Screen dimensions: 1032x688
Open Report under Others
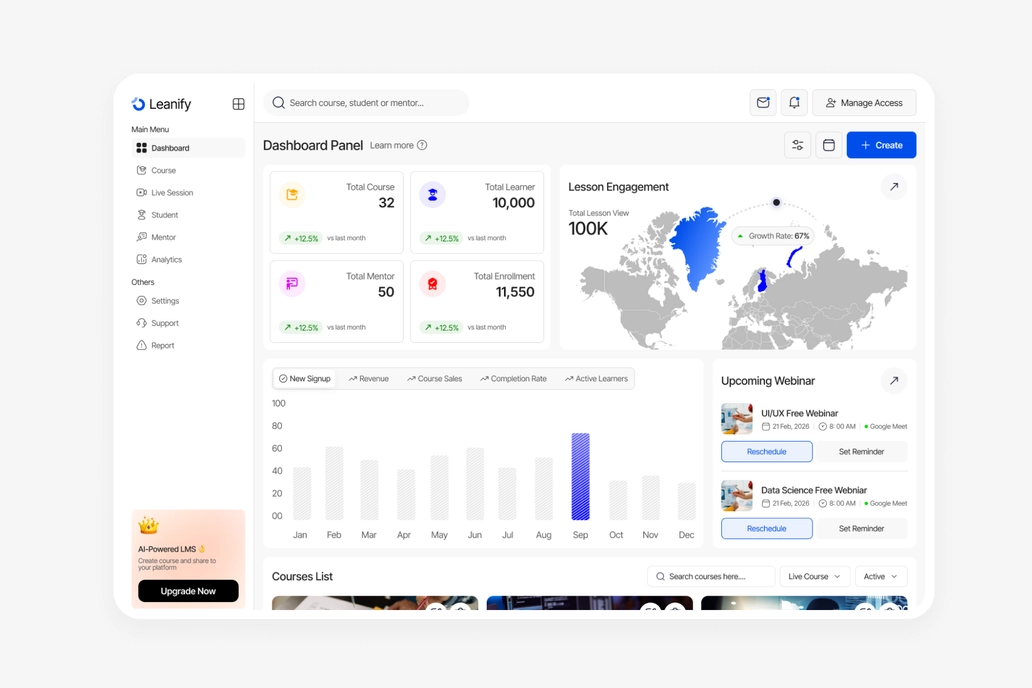[188, 346]
